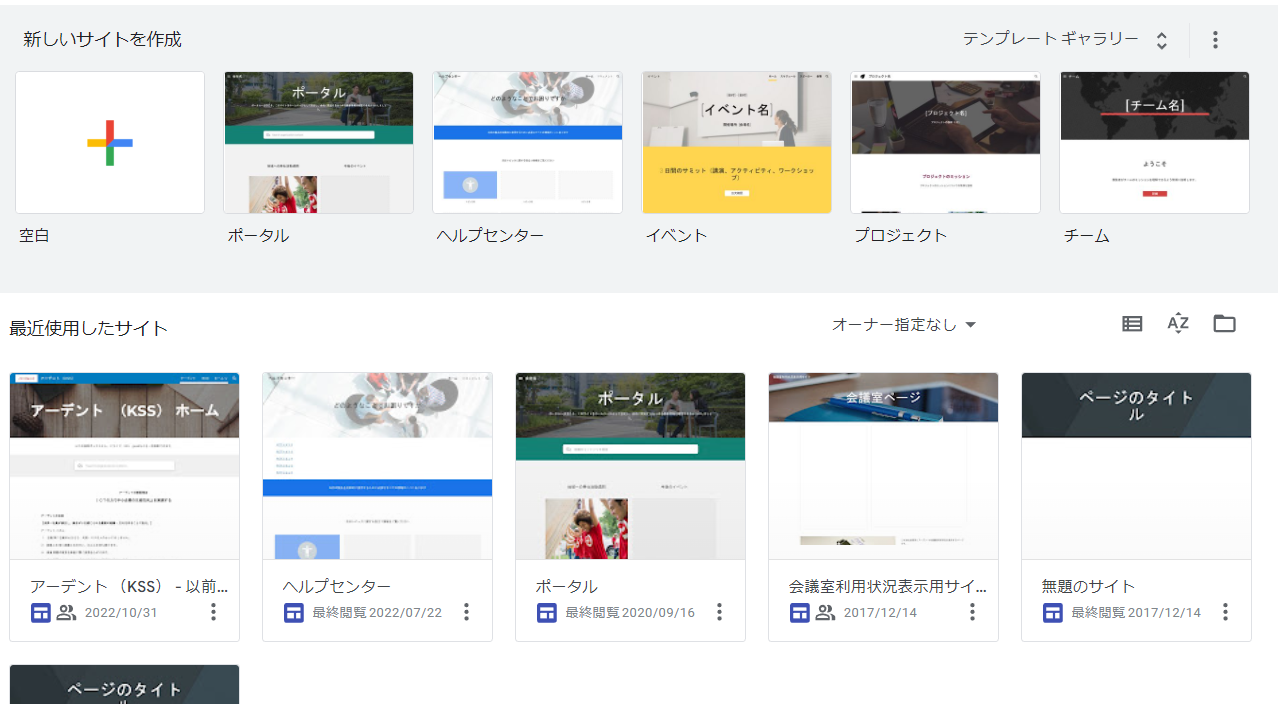The height and width of the screenshot is (704, 1278).
Task: Open the file picker folder icon
Action: pyautogui.click(x=1224, y=324)
